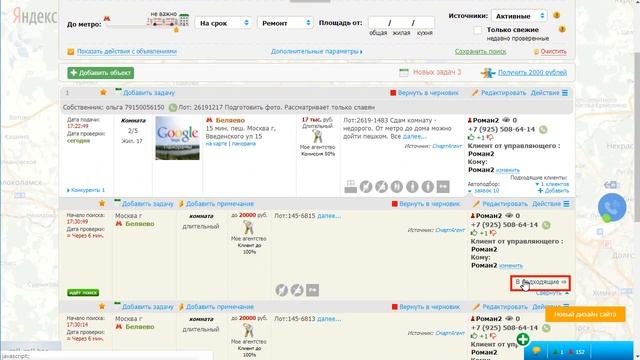The image size is (640, 360).
Task: Click Вернуть в черновик in first listing
Action: [428, 93]
